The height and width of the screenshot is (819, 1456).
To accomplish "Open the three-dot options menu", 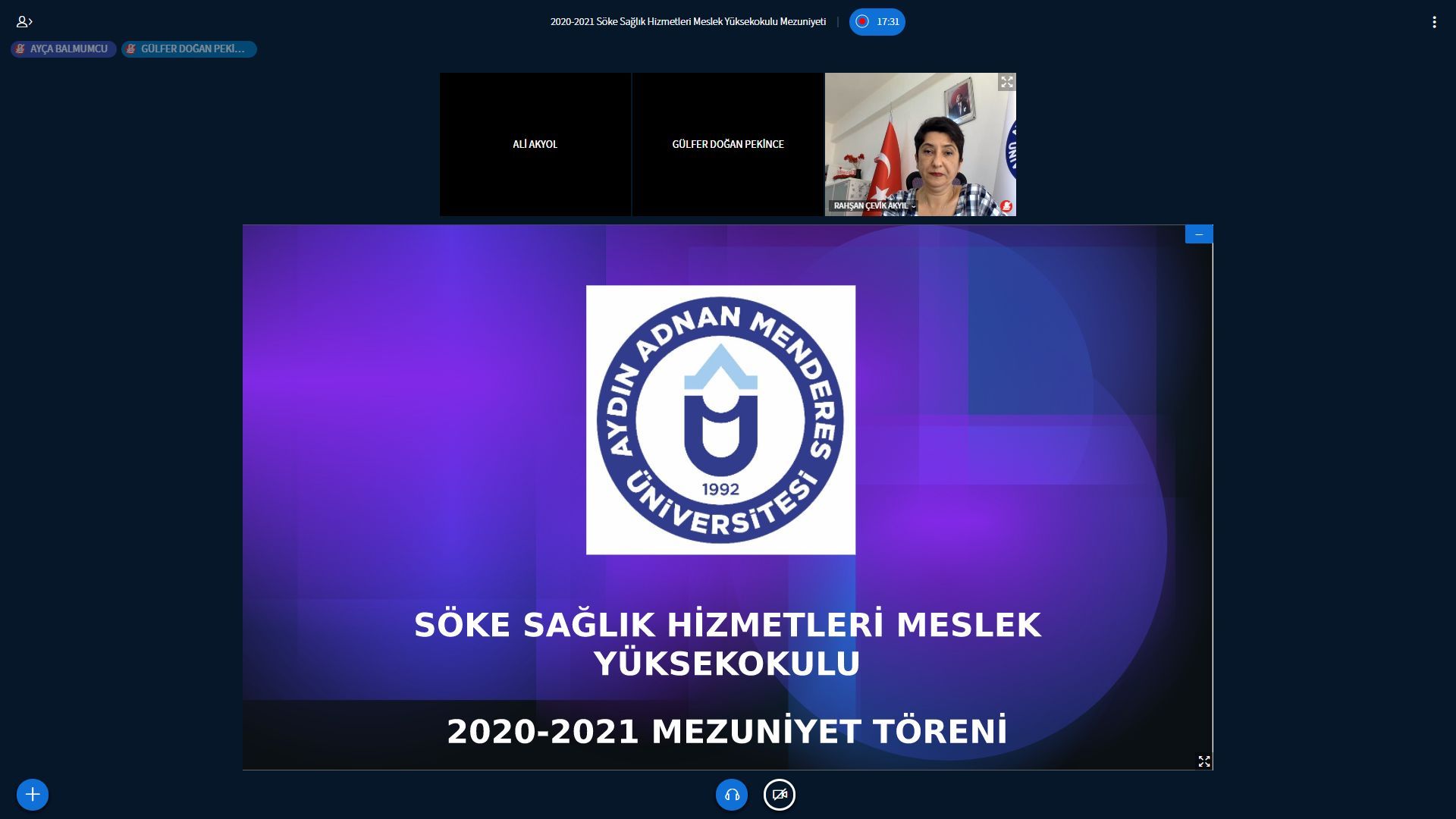I will coord(1434,22).
